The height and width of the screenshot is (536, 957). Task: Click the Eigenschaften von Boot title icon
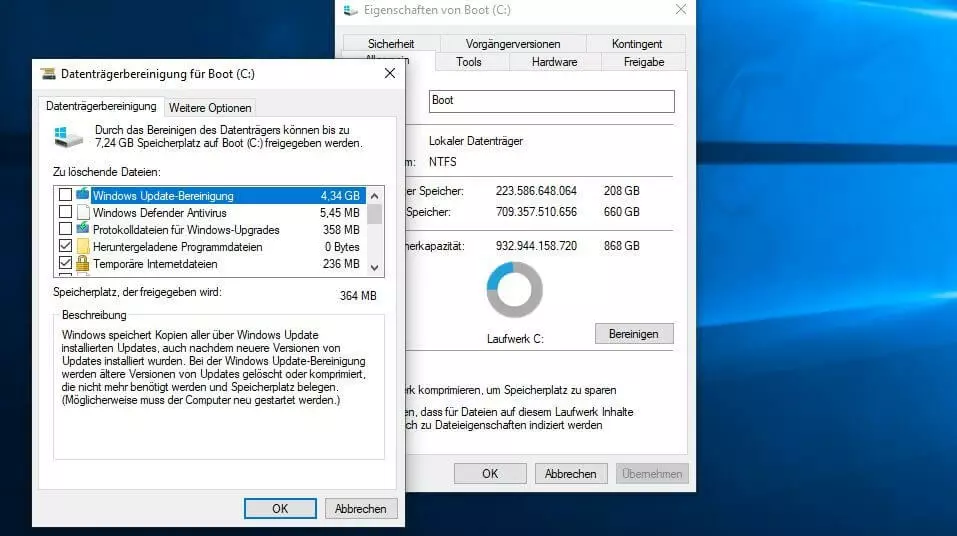(350, 10)
